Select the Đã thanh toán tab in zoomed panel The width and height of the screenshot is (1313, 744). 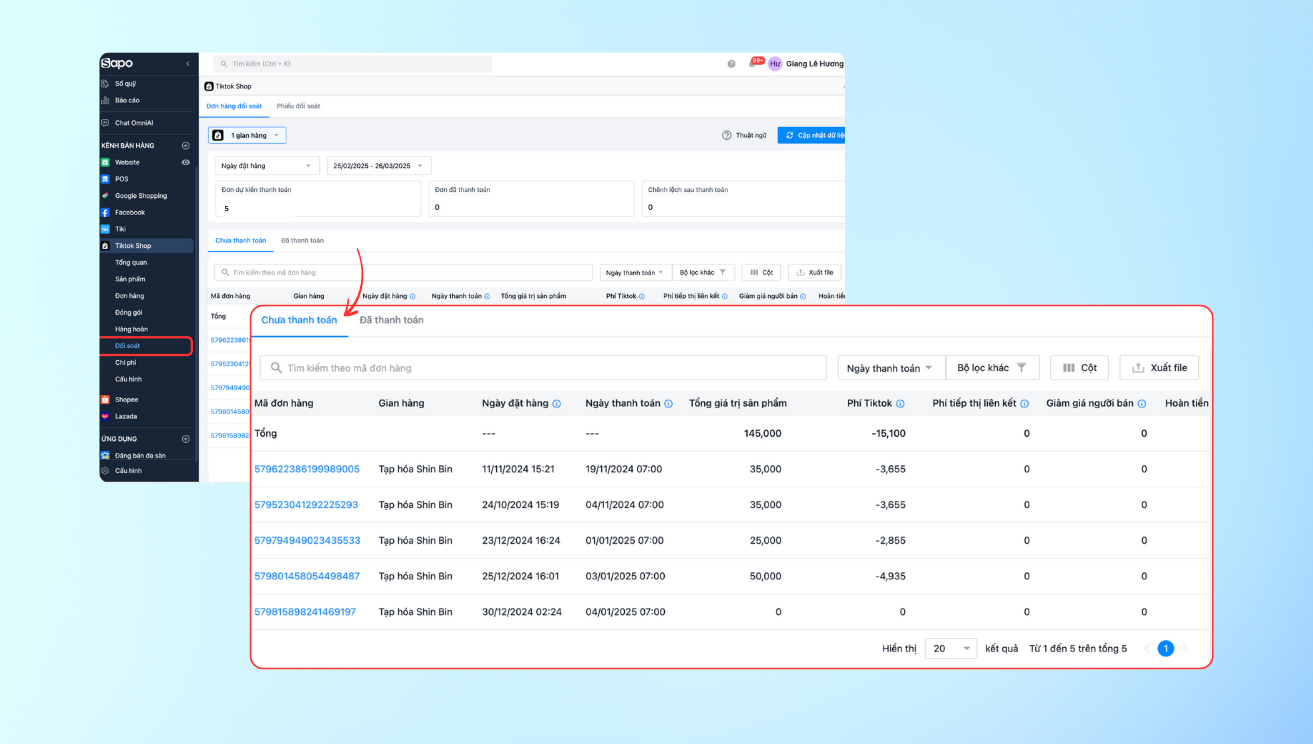tap(392, 320)
